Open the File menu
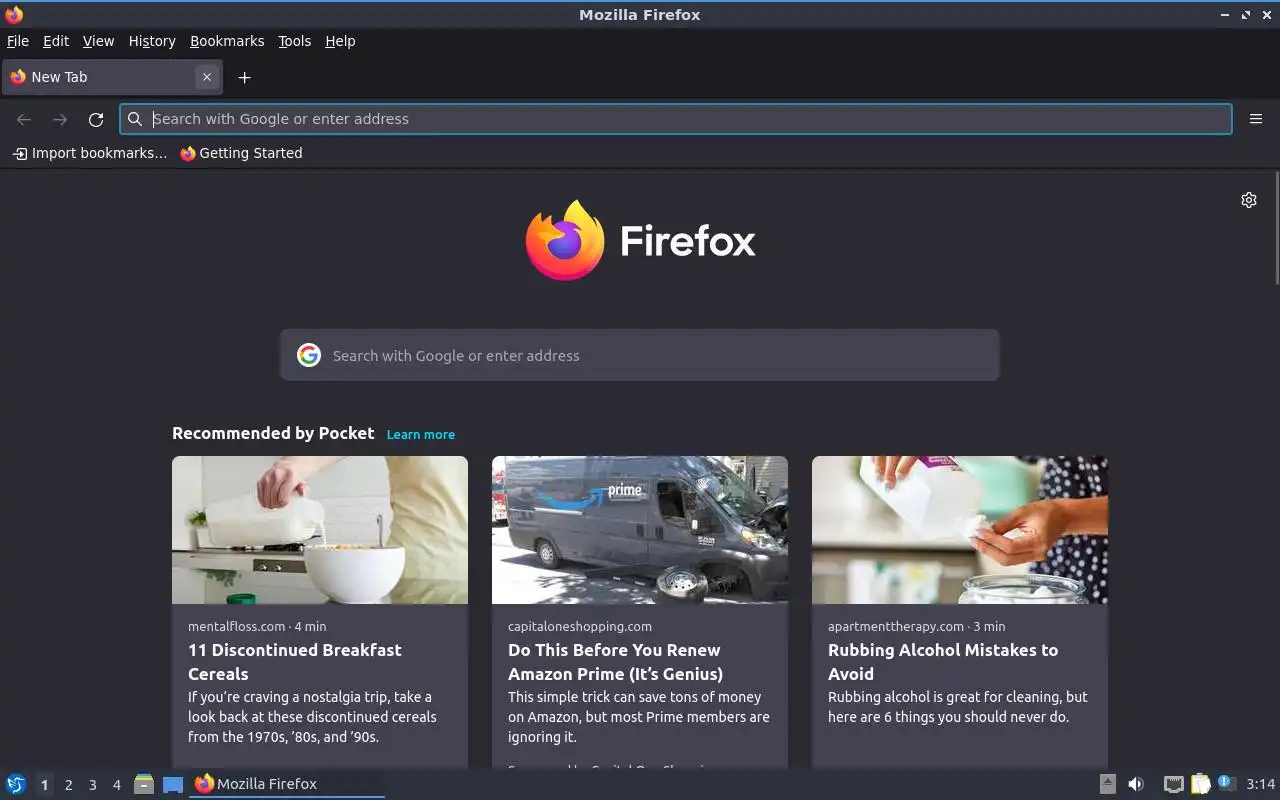Screen dimensions: 1280x800 coord(18,41)
